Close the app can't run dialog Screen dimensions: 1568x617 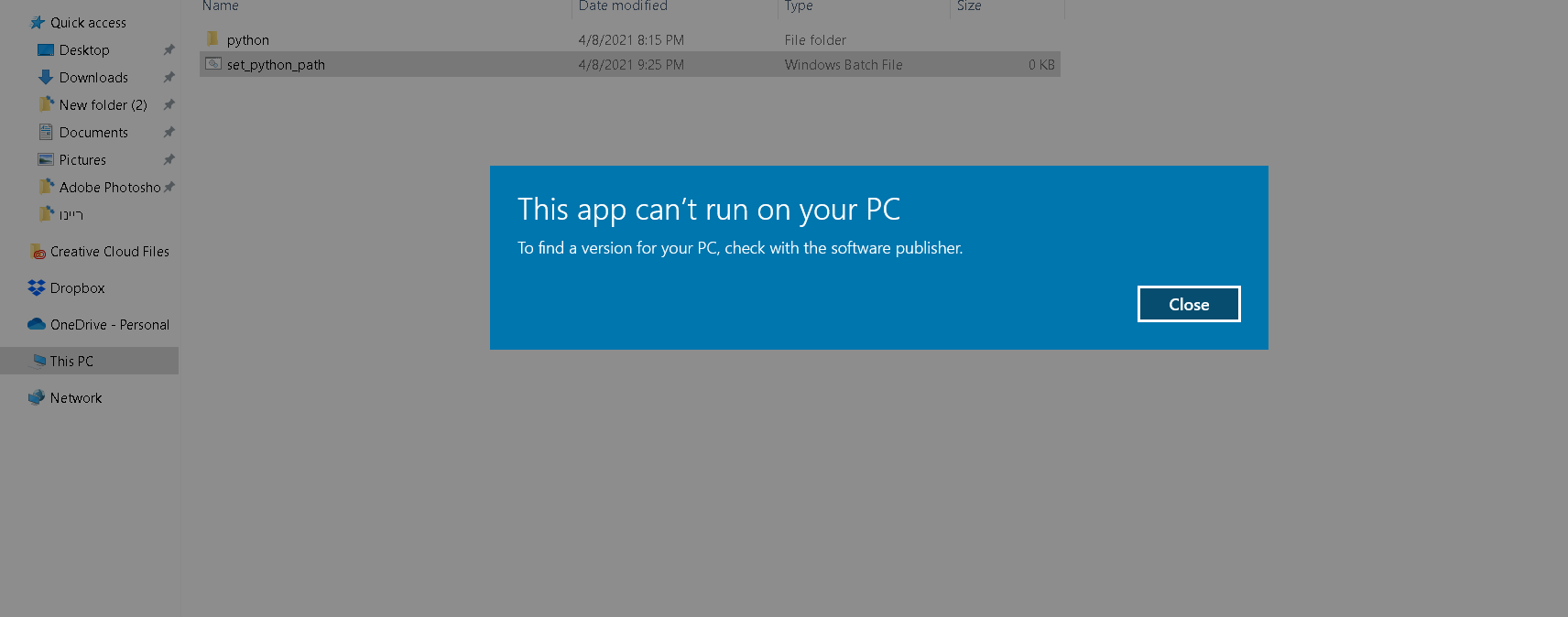[x=1188, y=304]
